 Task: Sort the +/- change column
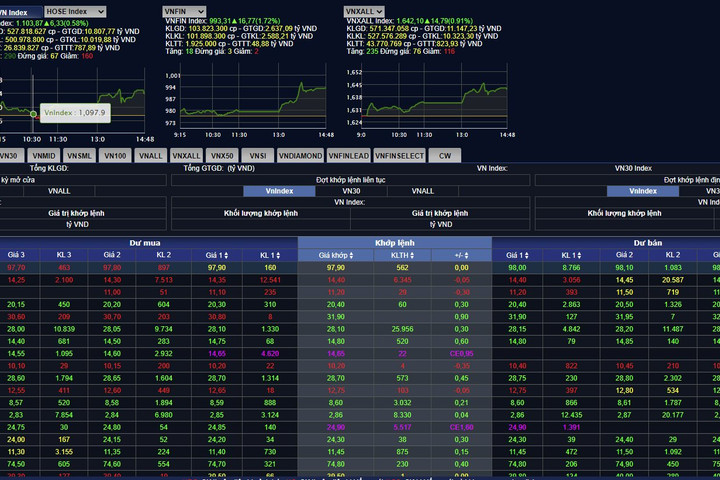[x=467, y=255]
